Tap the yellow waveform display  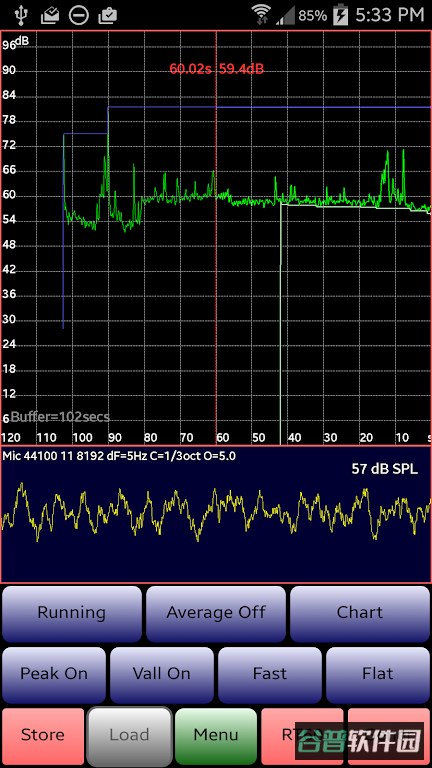pos(216,512)
